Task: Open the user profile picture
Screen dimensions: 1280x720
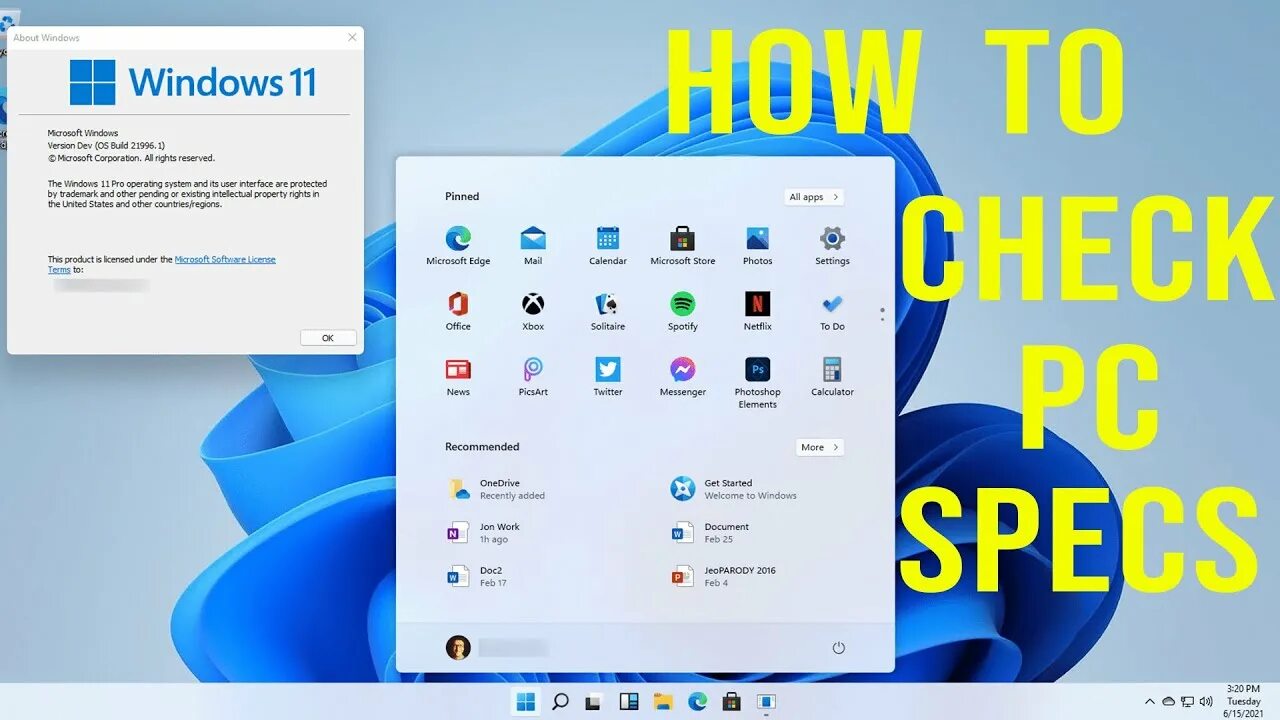Action: coord(458,648)
